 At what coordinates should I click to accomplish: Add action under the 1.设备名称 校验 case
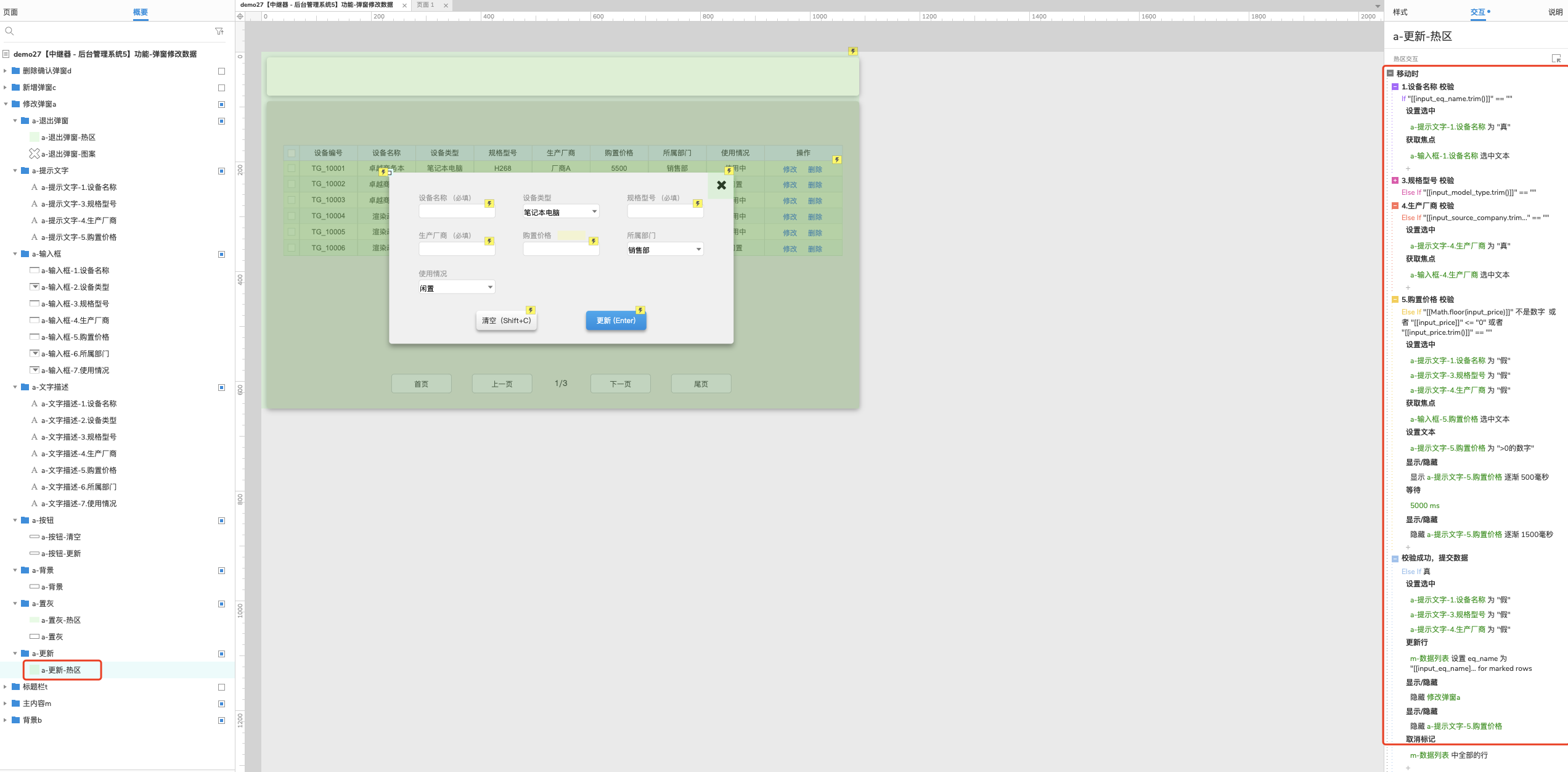[x=1408, y=169]
